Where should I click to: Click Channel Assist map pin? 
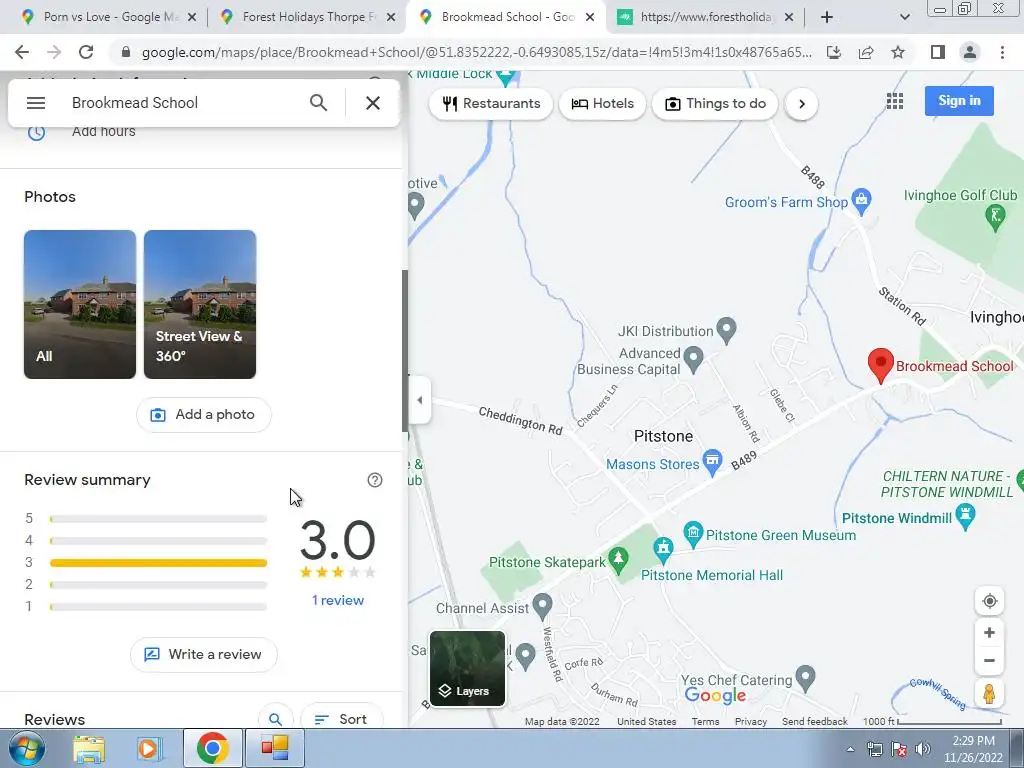[x=542, y=606]
